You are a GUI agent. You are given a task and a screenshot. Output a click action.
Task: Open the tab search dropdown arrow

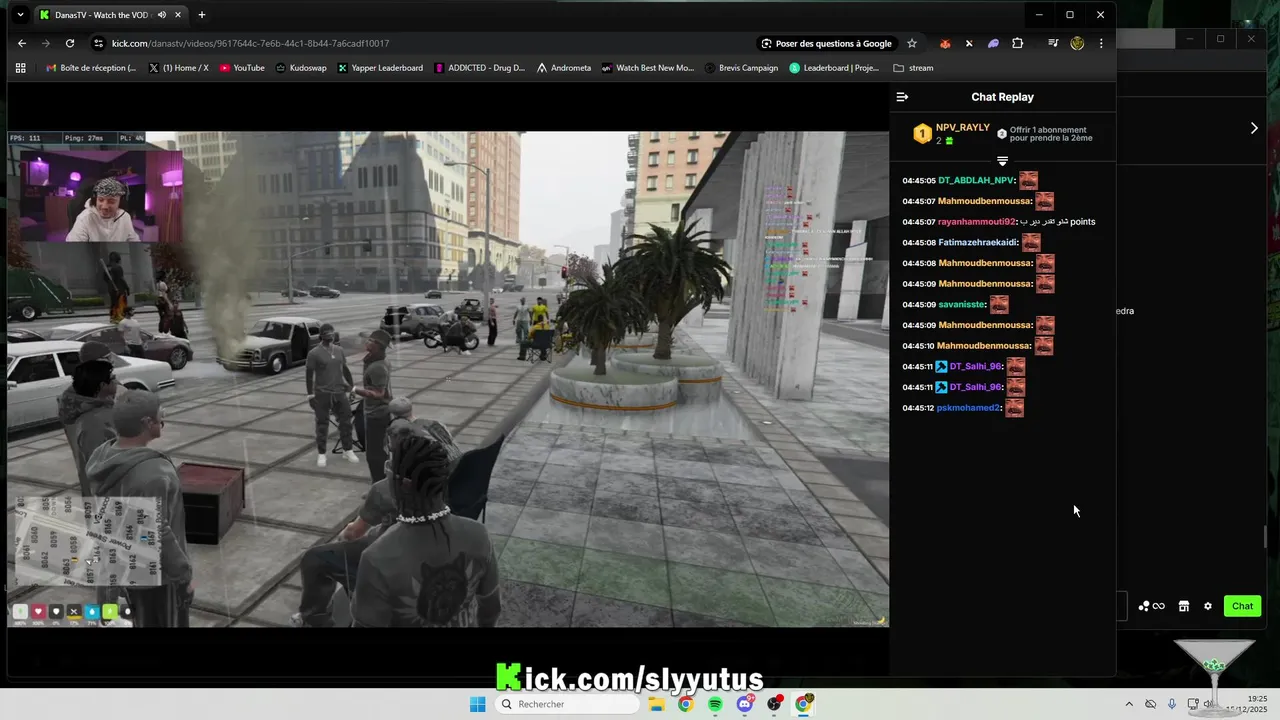point(20,15)
